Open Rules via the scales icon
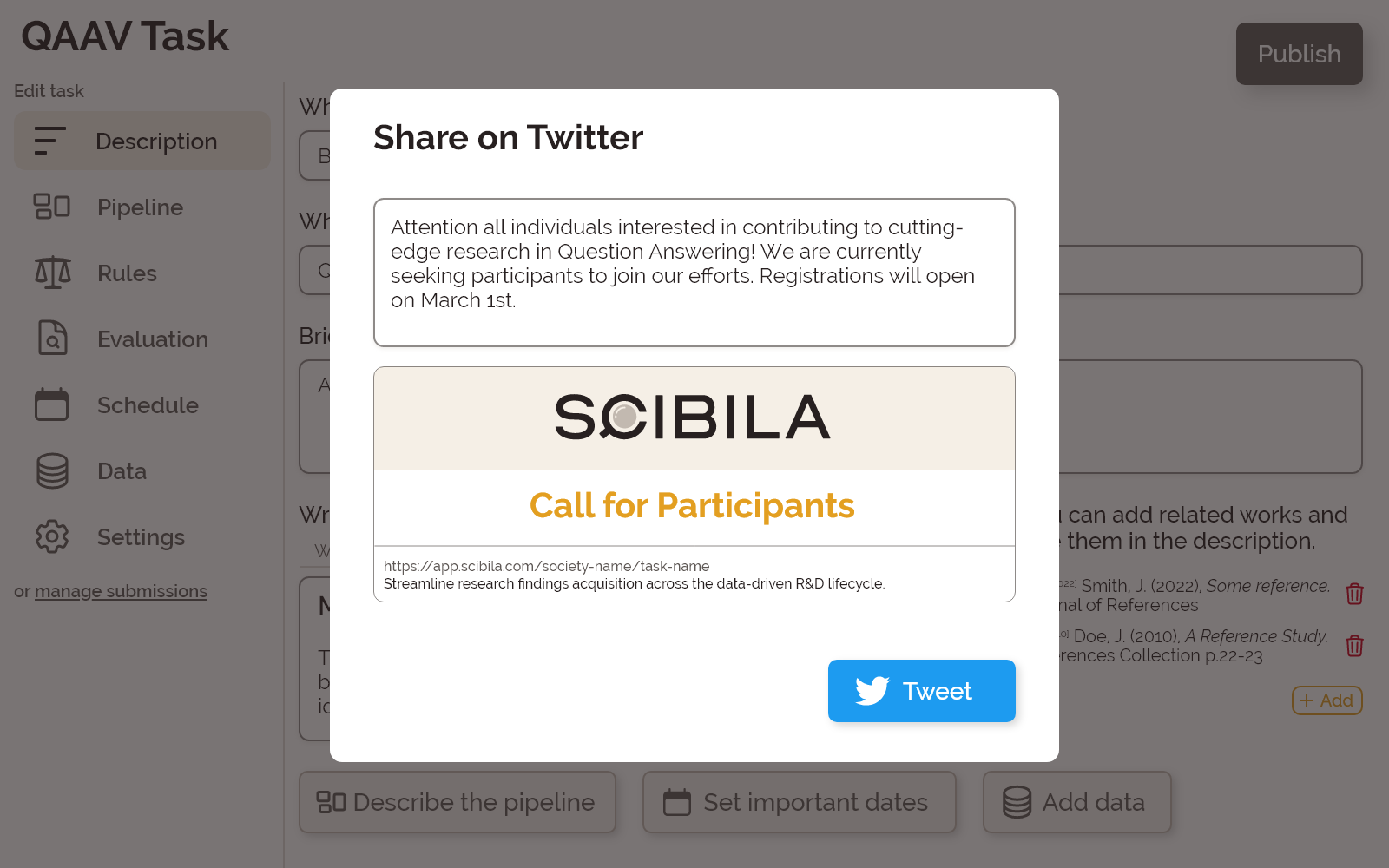This screenshot has height=868, width=1389. (x=52, y=273)
